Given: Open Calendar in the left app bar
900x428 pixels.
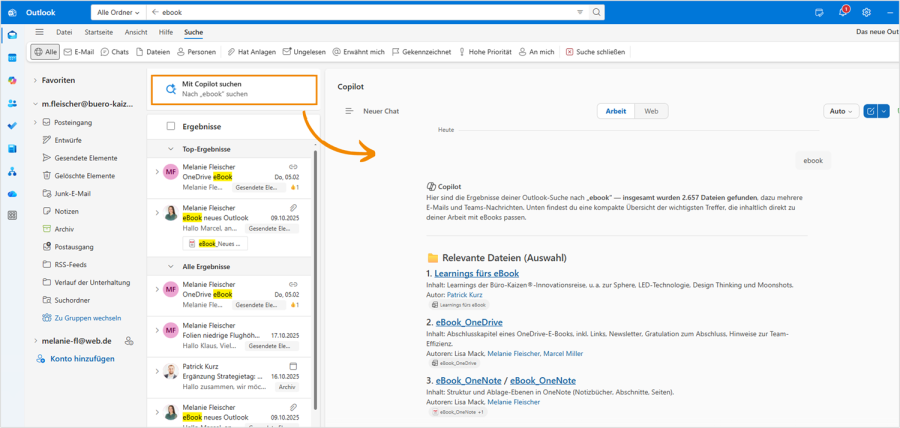Looking at the screenshot, I should [x=12, y=57].
